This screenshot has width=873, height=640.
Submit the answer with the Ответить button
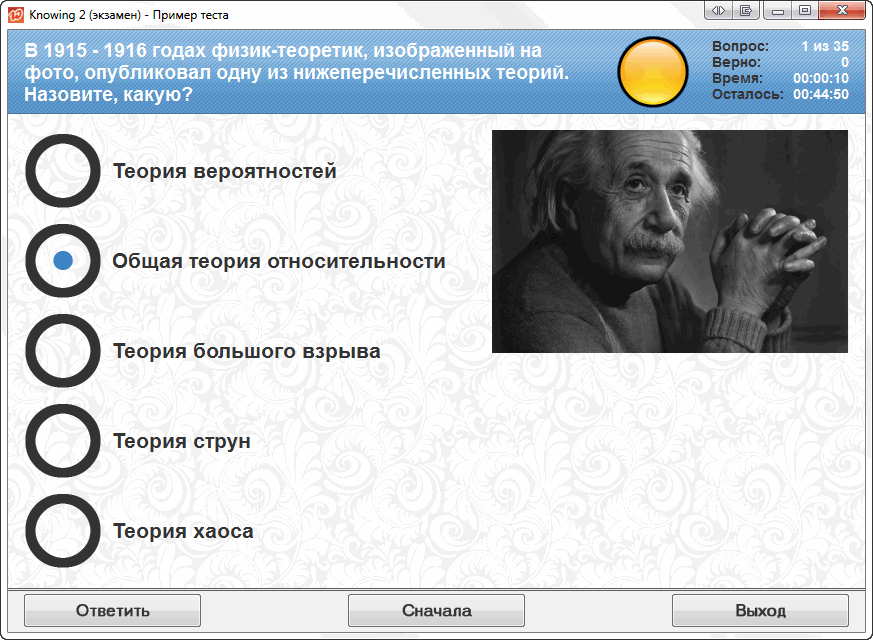coord(112,611)
